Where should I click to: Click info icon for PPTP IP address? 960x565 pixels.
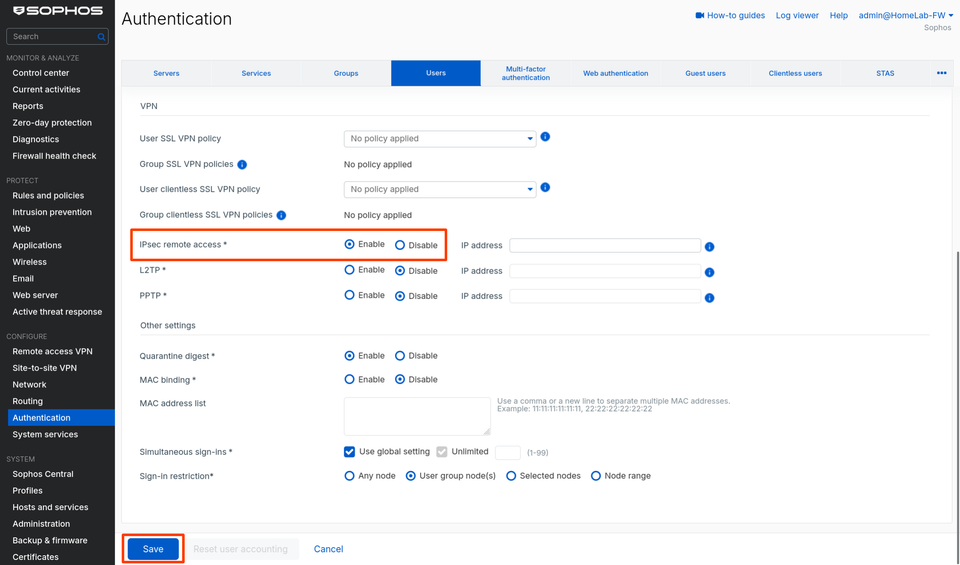click(709, 298)
